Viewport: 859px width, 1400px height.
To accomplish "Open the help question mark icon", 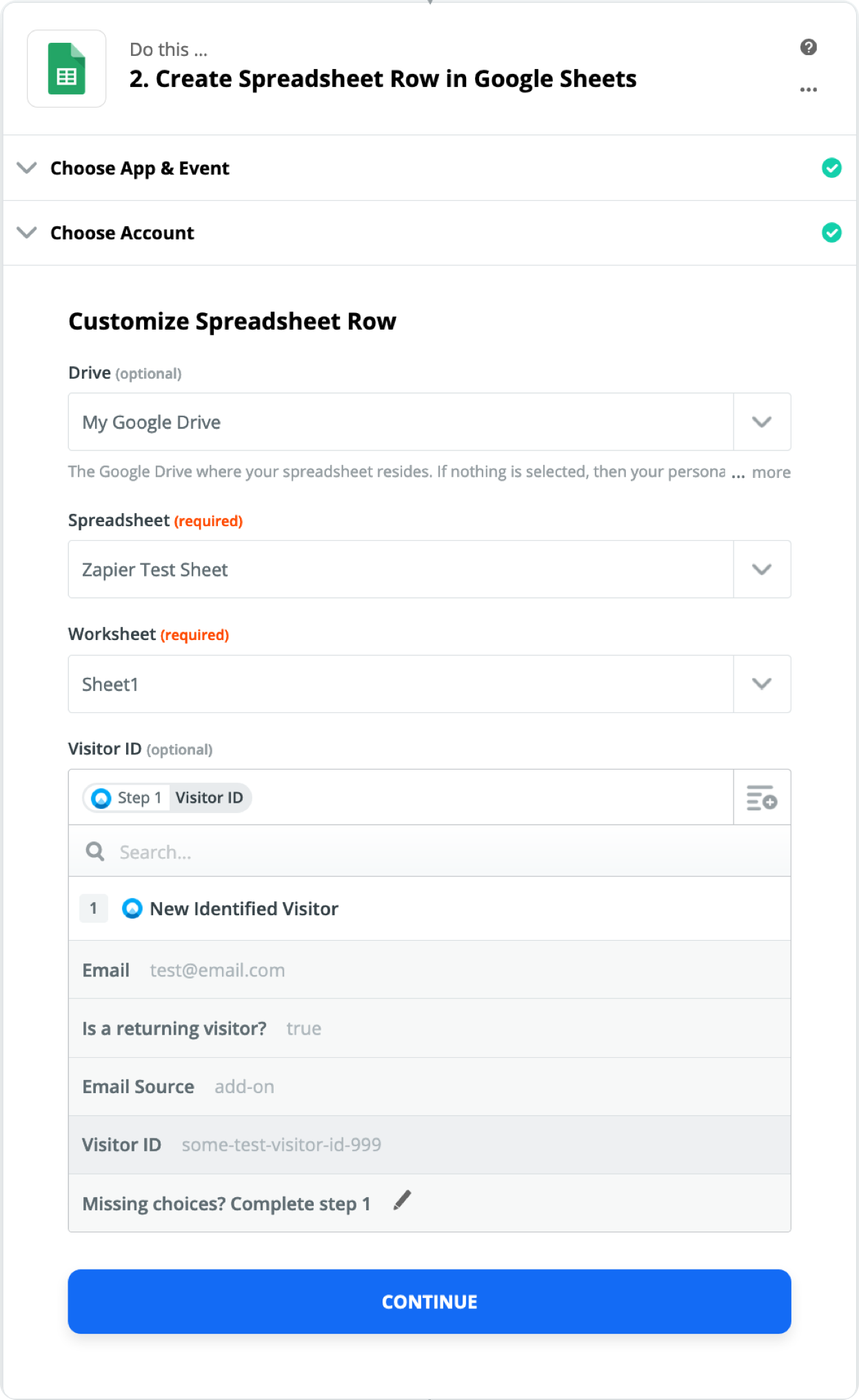I will click(808, 47).
